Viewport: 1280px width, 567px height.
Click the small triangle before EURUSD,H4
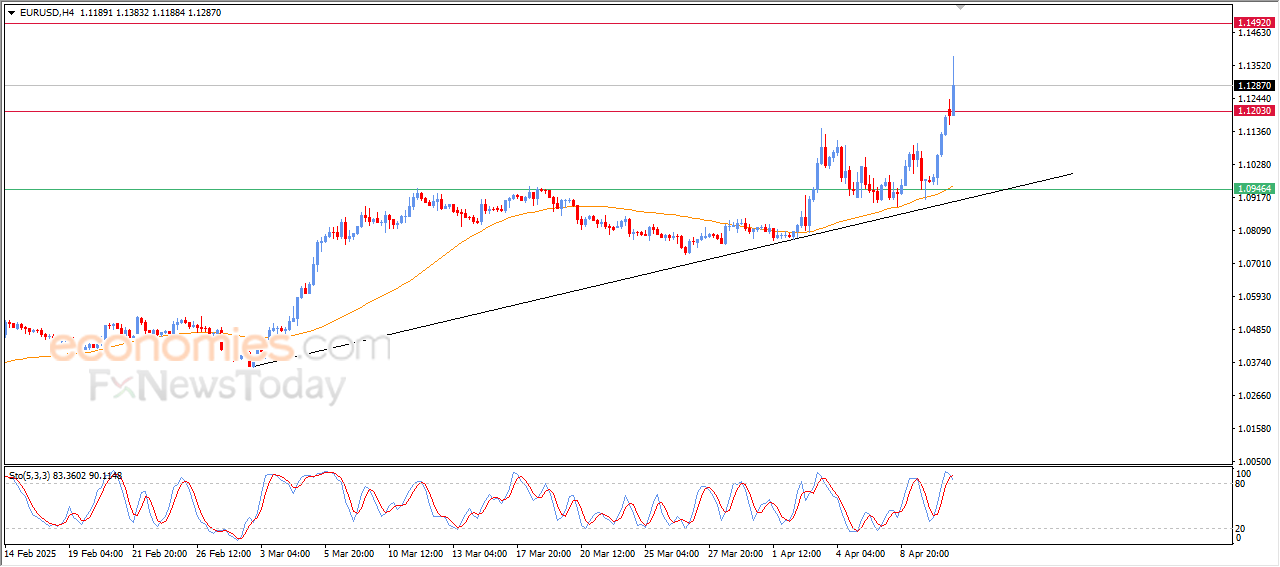(x=12, y=12)
